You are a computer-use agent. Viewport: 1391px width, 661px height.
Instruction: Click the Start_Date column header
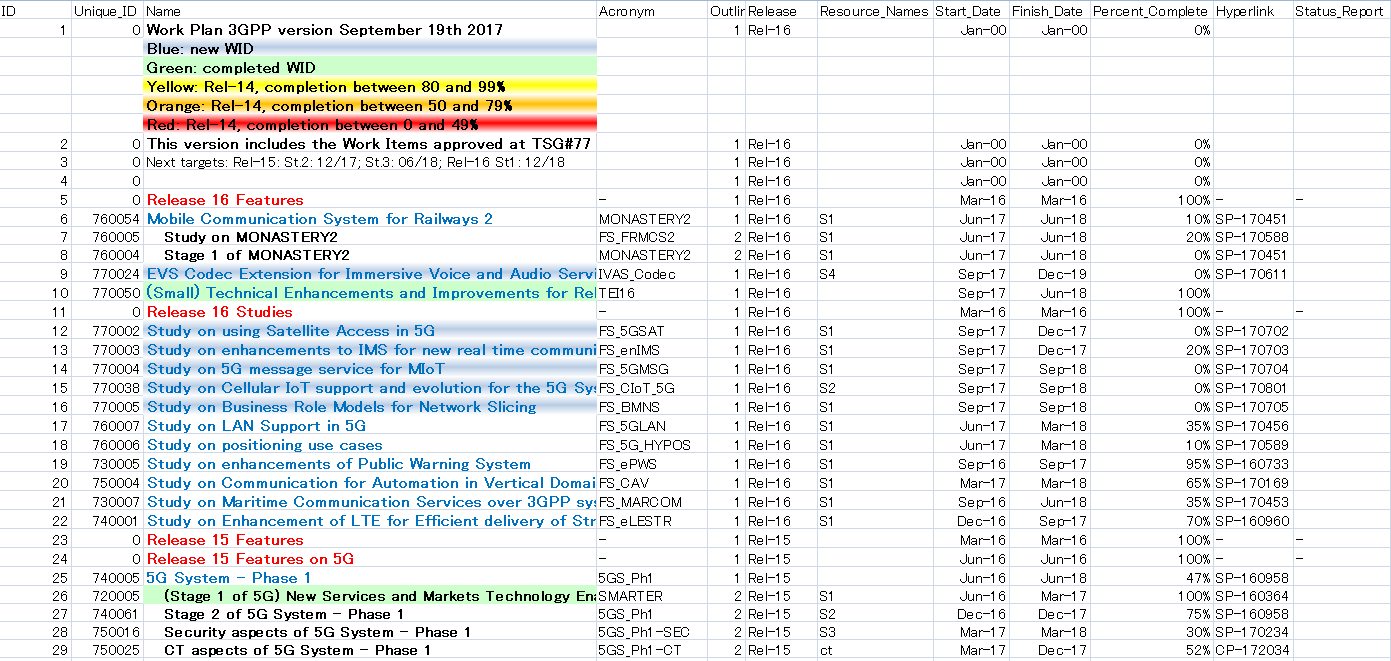click(x=971, y=11)
